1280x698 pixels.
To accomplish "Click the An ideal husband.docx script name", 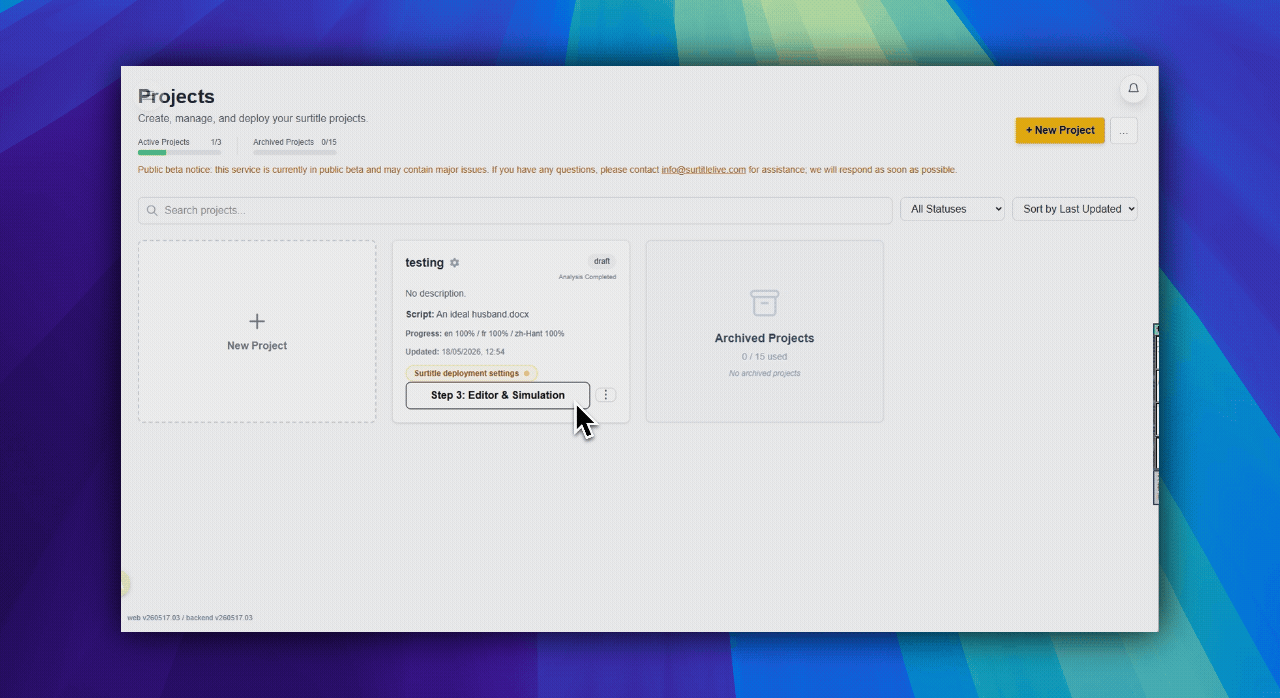I will point(482,314).
